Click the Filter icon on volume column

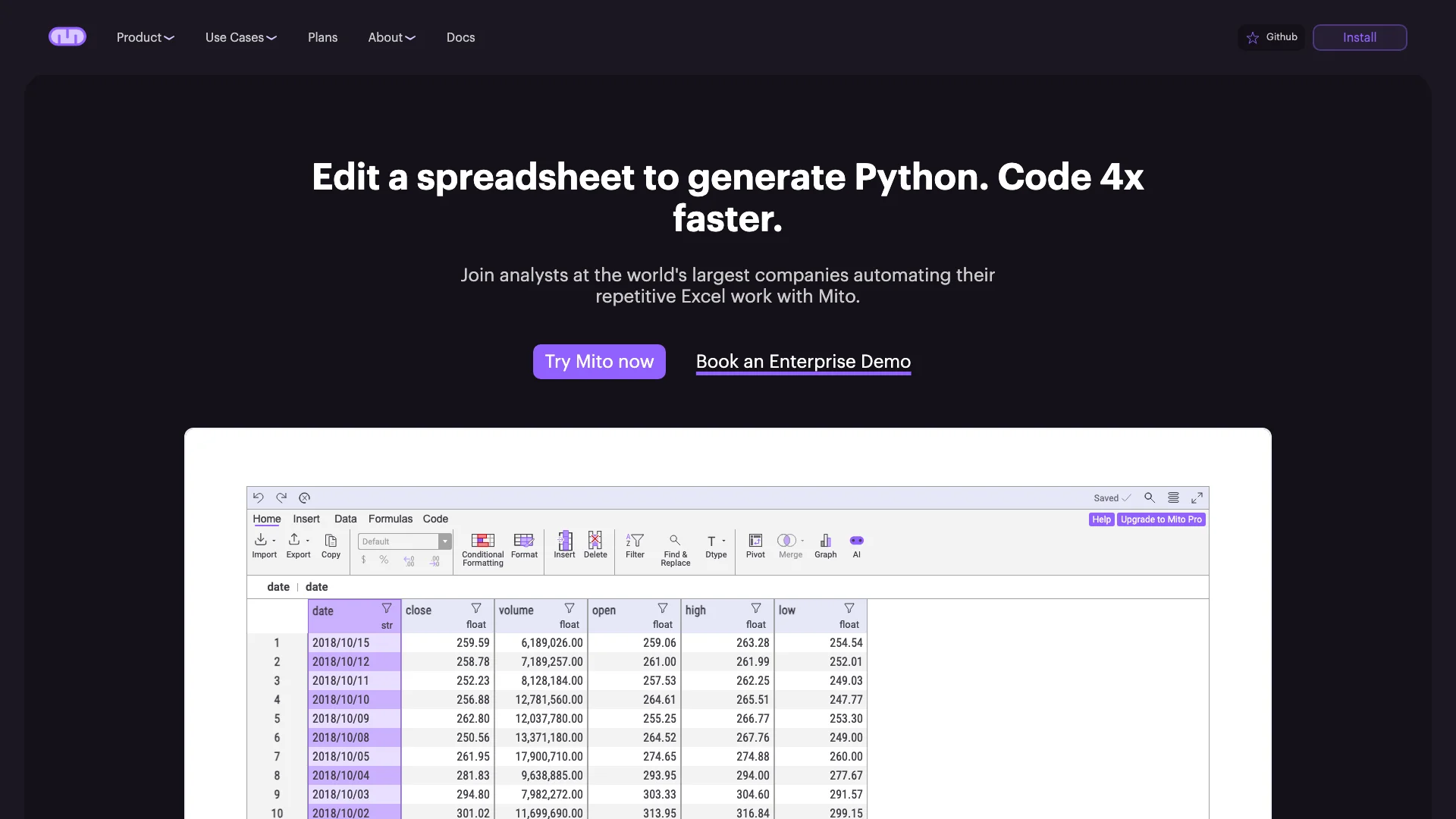coord(569,608)
